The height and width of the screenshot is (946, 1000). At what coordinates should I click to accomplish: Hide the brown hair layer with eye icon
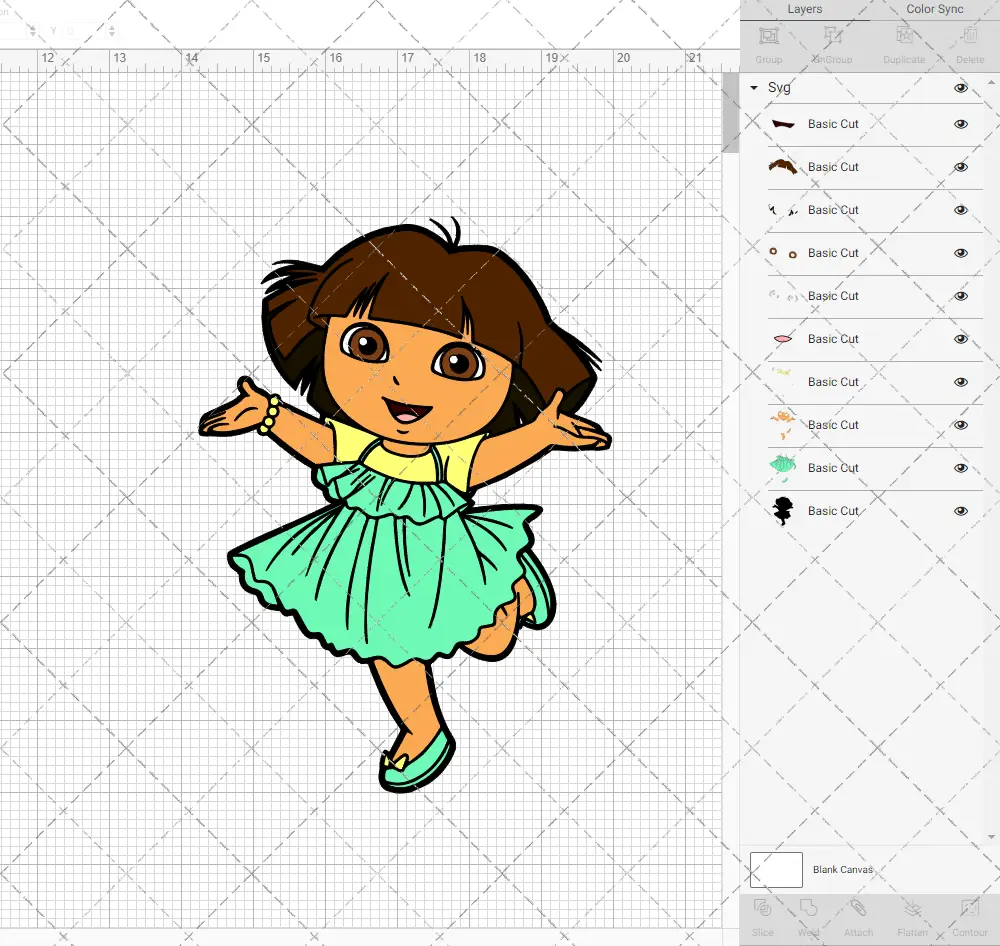tap(960, 167)
